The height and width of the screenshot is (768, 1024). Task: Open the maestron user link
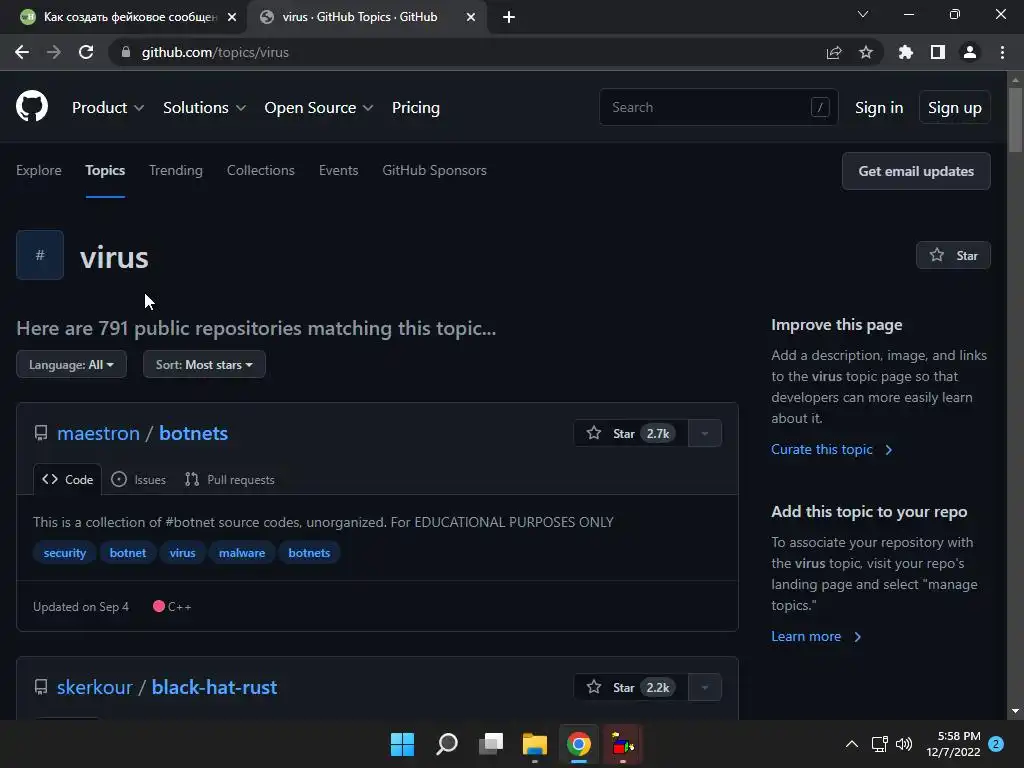point(99,433)
